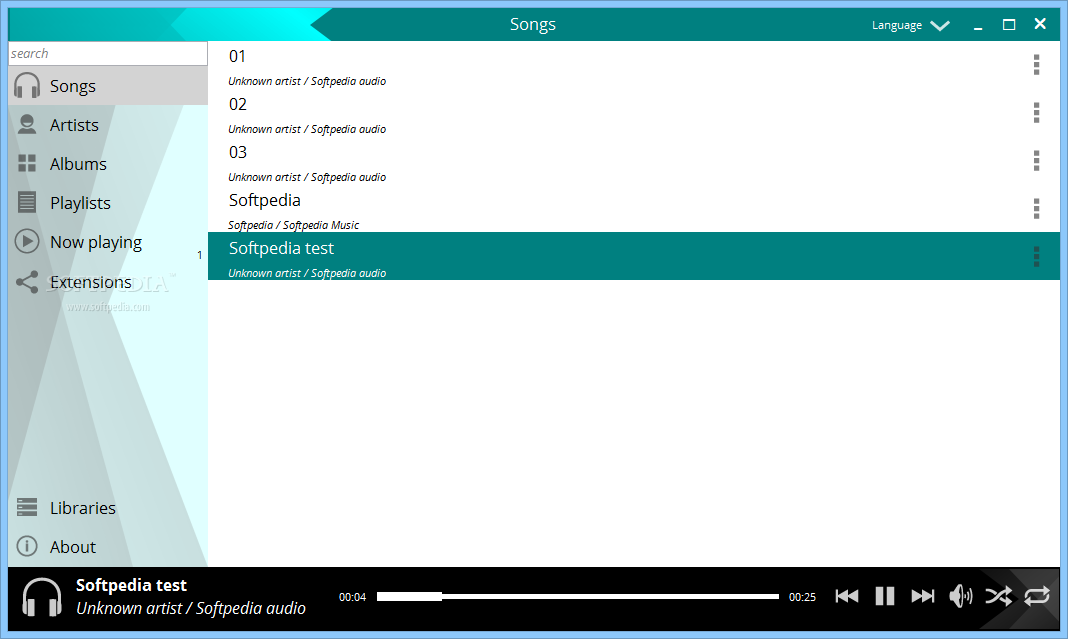Open the Artists section label
1068x639 pixels.
point(74,125)
